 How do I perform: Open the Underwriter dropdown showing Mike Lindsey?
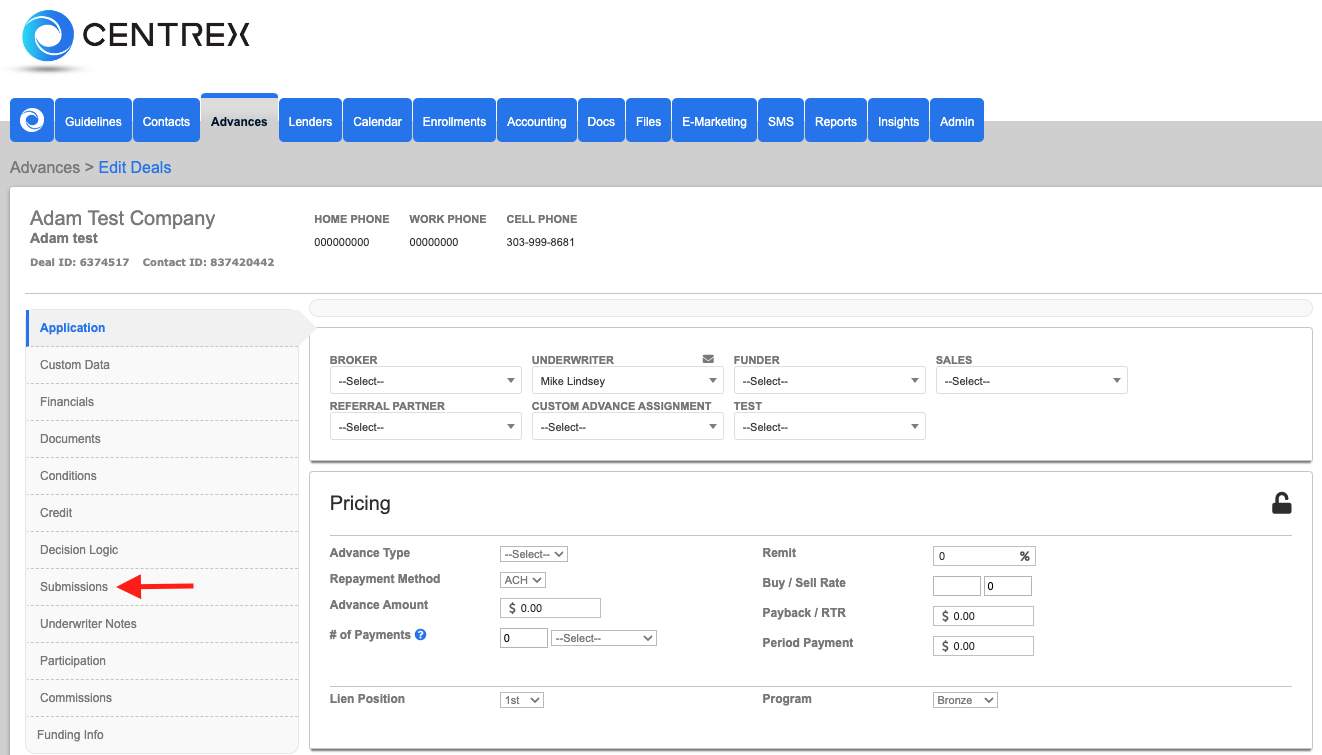click(627, 380)
